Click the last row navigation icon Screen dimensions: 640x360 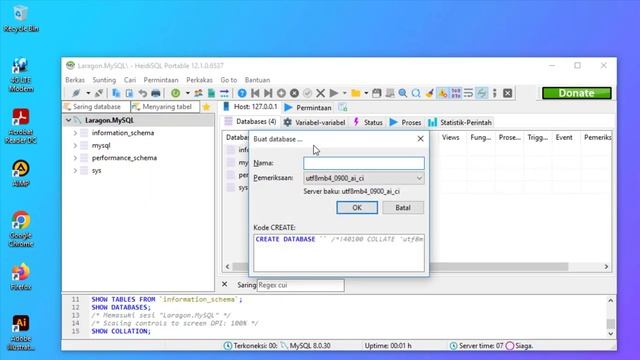pyautogui.click(x=268, y=93)
